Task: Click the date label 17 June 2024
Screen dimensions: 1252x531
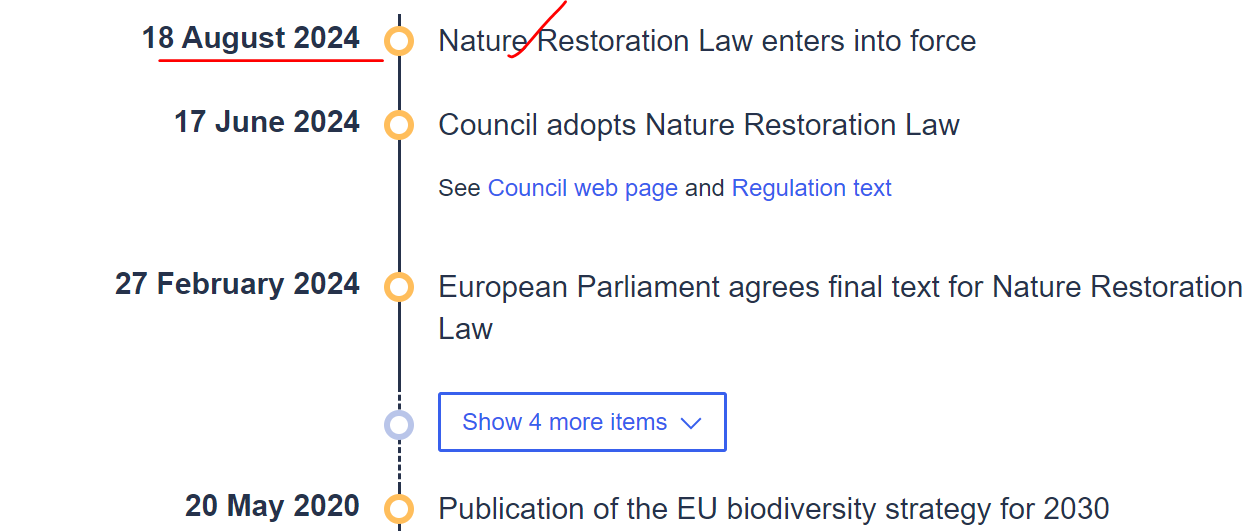Action: pos(267,122)
